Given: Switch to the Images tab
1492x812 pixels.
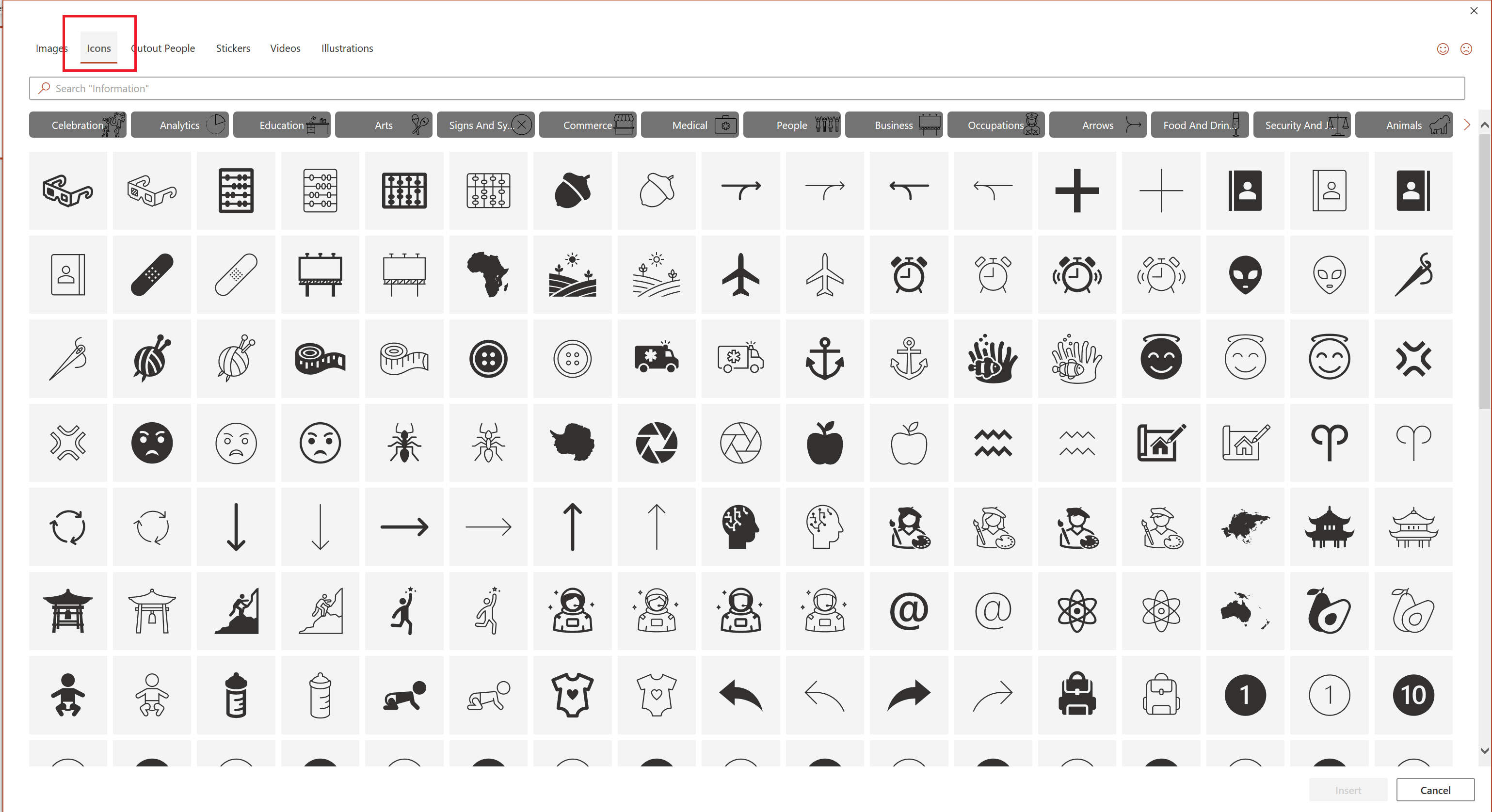Looking at the screenshot, I should 51,48.
